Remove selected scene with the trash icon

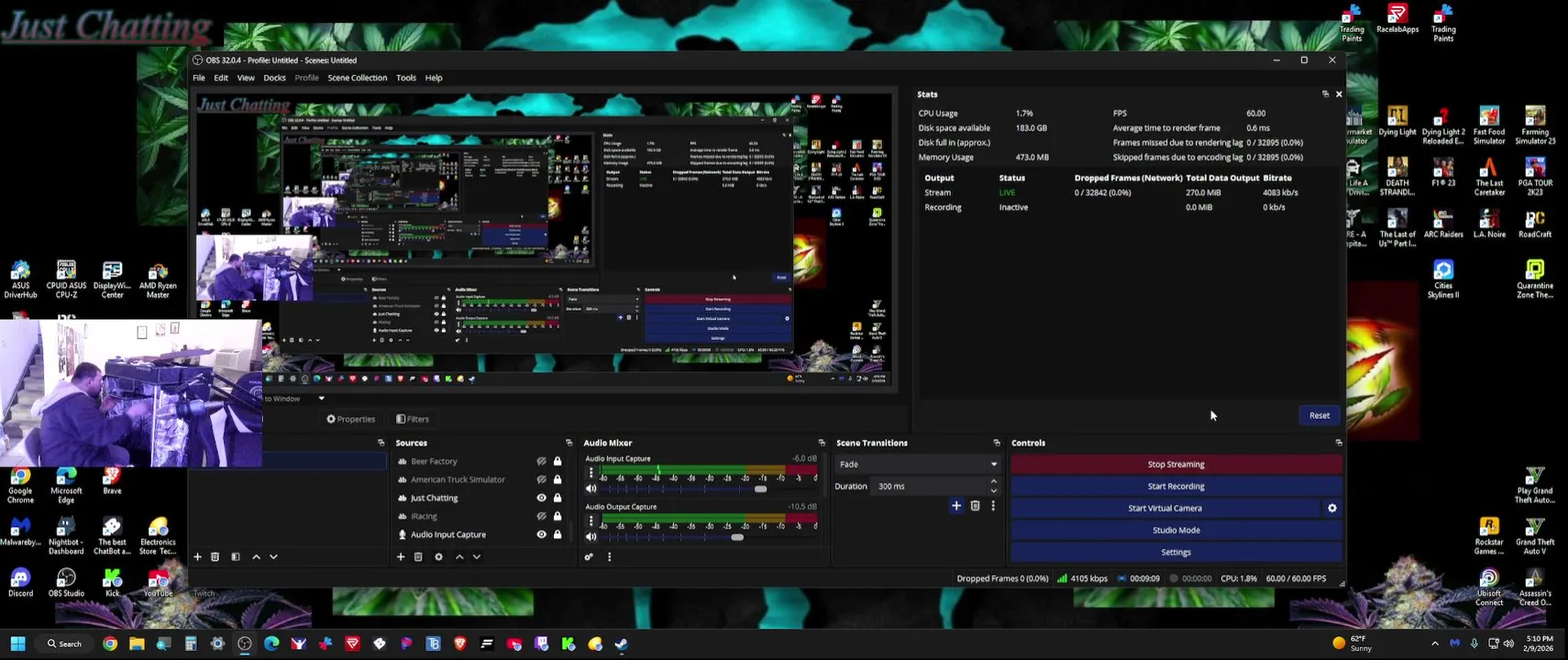click(x=215, y=556)
